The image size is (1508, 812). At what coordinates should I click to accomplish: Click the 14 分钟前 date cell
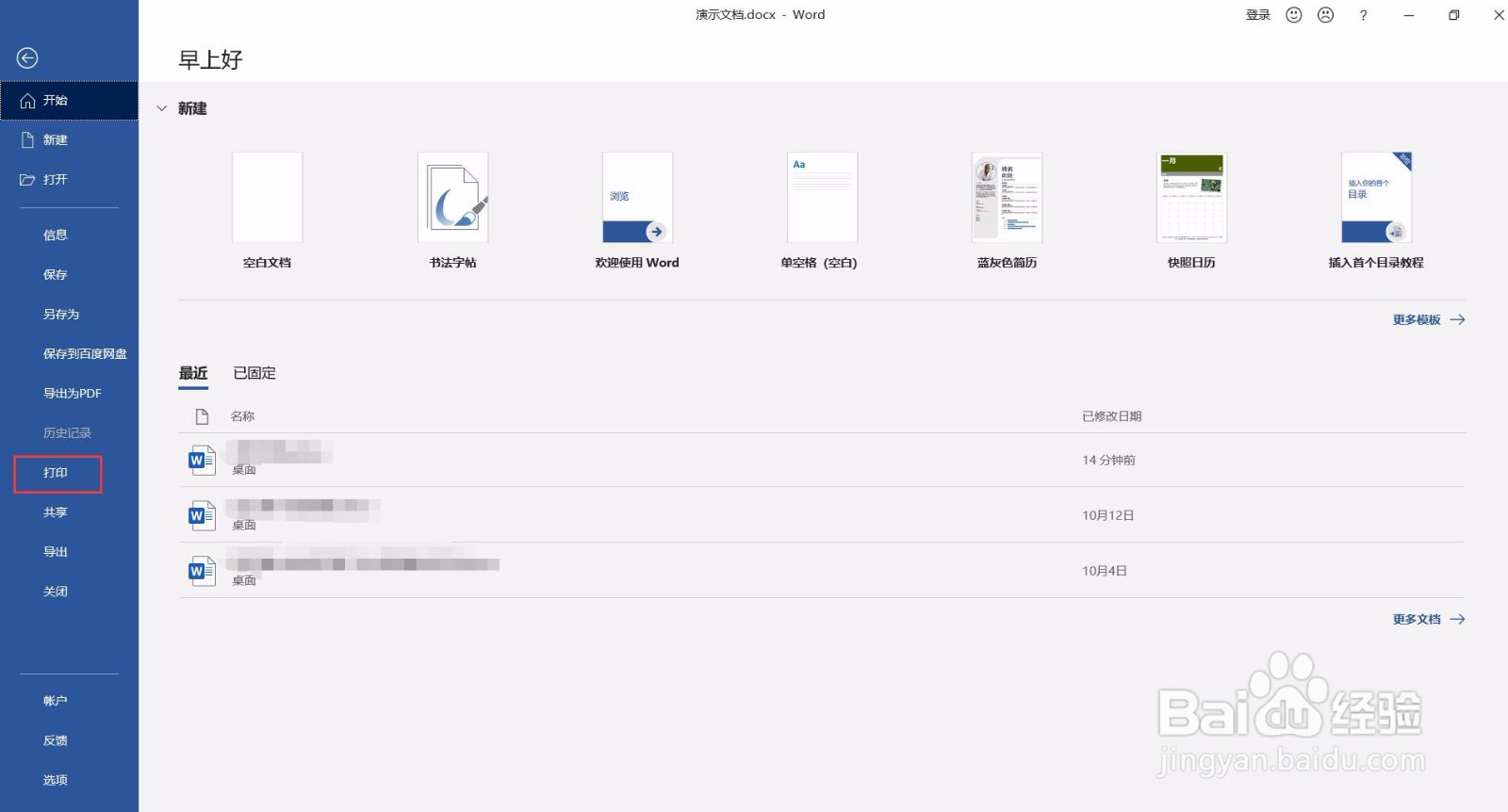tap(1108, 461)
